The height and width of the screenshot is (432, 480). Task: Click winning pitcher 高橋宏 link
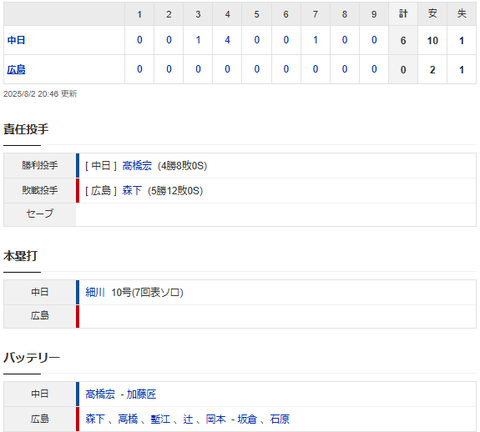pyautogui.click(x=137, y=166)
